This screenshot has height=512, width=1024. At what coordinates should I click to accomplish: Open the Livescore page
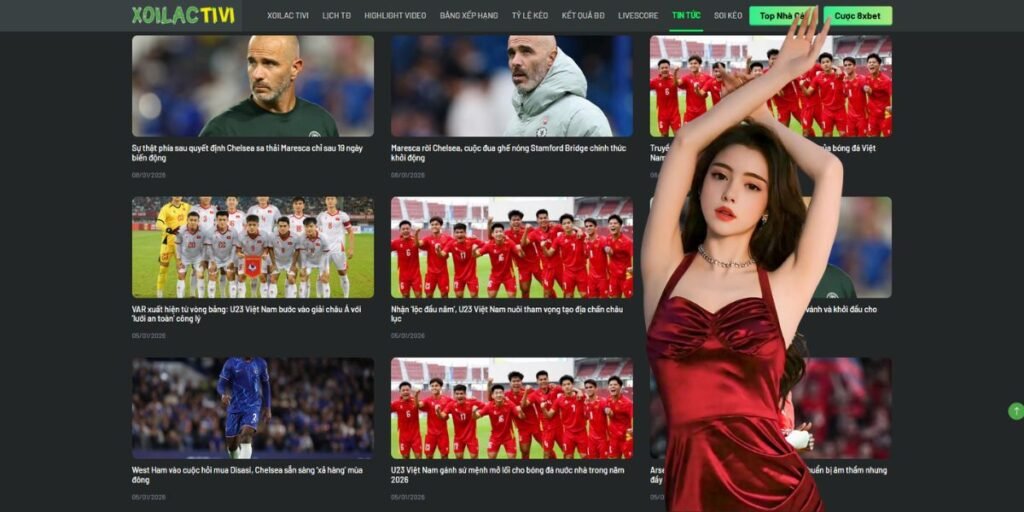coord(638,16)
